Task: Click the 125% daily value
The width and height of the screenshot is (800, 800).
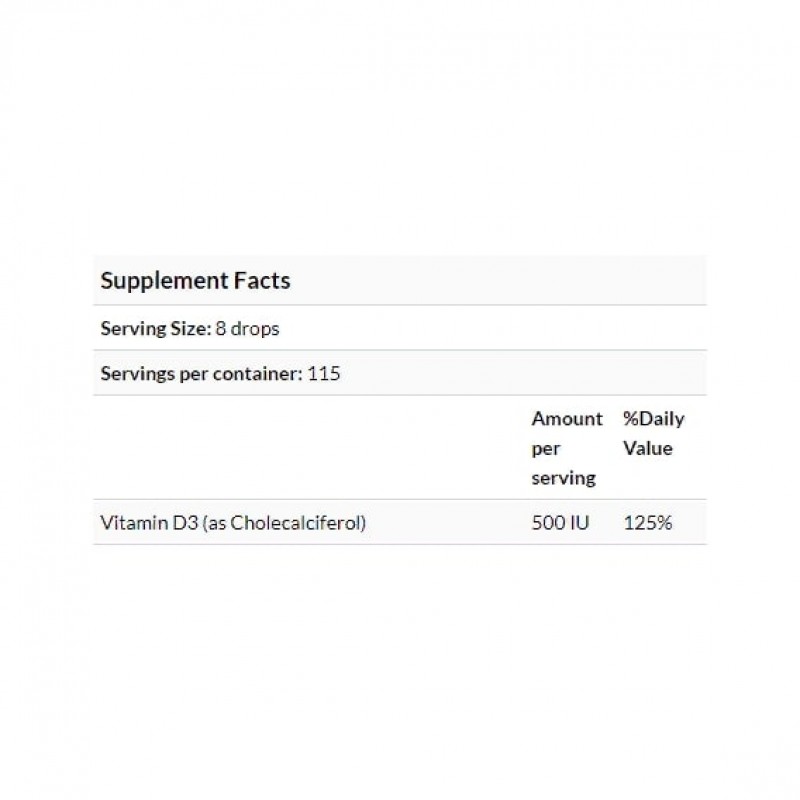Action: coord(647,523)
